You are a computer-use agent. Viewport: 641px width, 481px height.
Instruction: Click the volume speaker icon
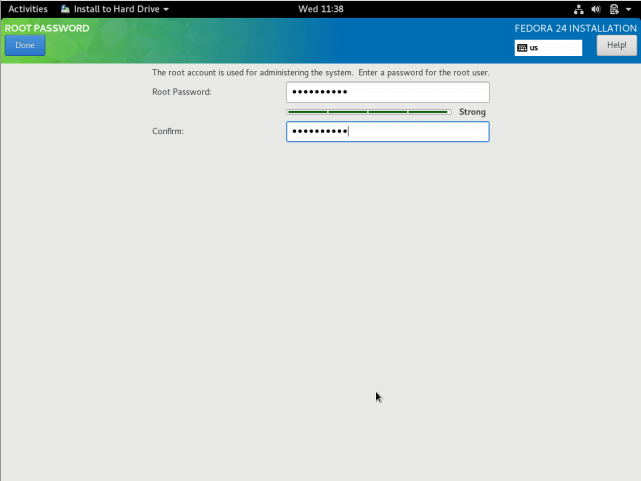[596, 9]
